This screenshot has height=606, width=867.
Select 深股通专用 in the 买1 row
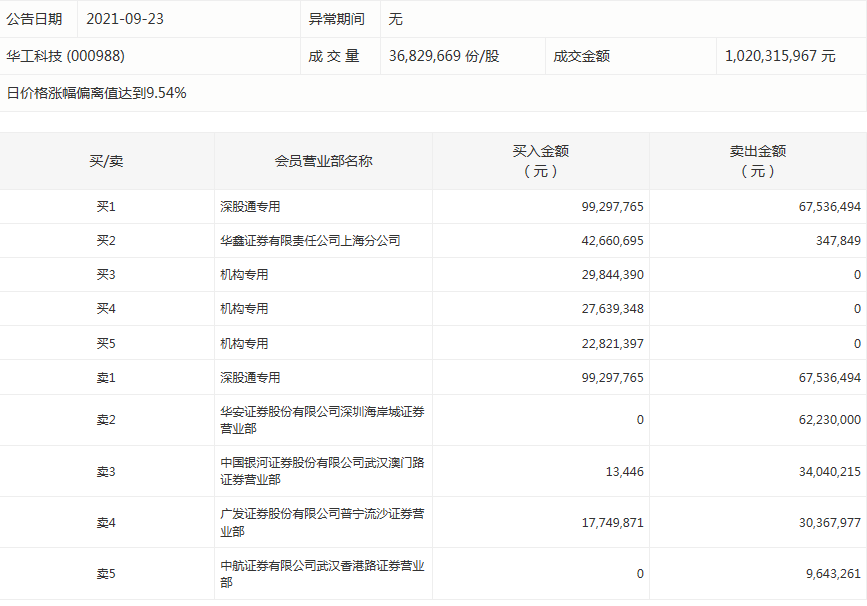click(x=250, y=207)
